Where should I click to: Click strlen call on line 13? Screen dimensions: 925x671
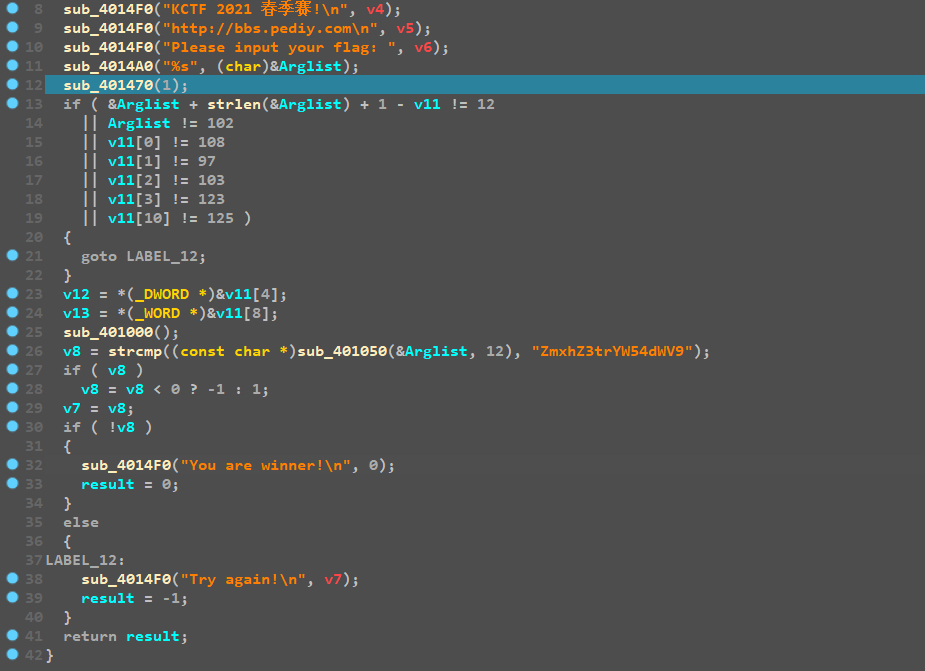[234, 104]
